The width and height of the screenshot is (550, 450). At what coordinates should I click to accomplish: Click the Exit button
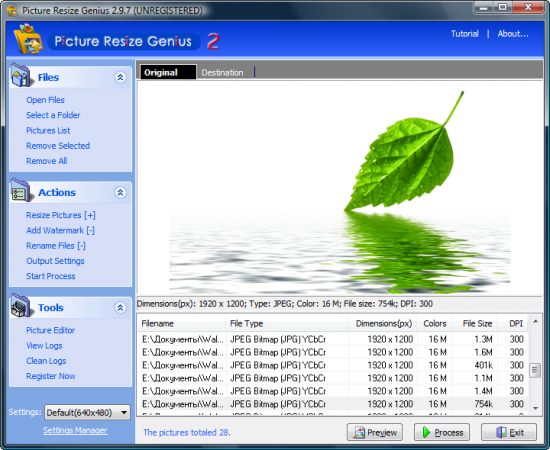pos(509,432)
